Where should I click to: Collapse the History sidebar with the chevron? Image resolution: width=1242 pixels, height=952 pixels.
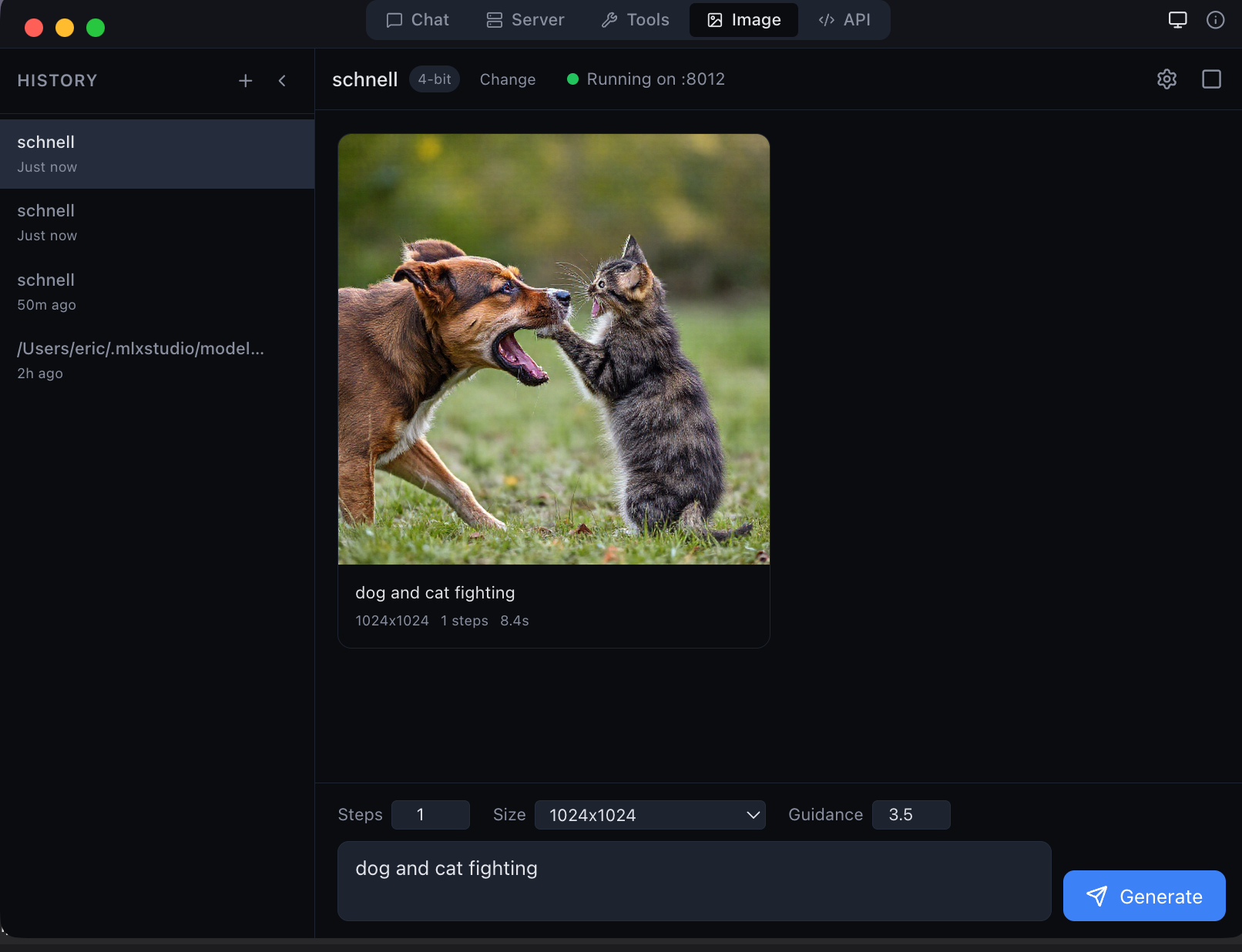tap(282, 80)
